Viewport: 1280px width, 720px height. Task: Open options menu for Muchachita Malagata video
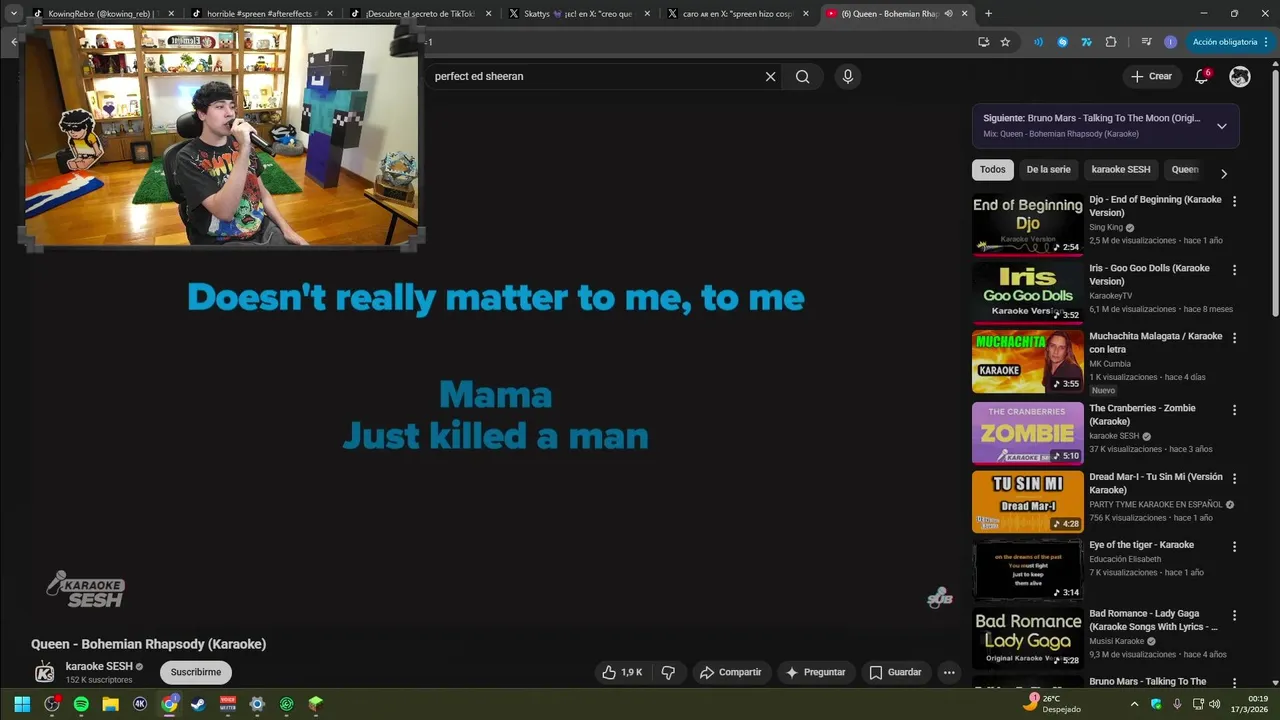1234,338
